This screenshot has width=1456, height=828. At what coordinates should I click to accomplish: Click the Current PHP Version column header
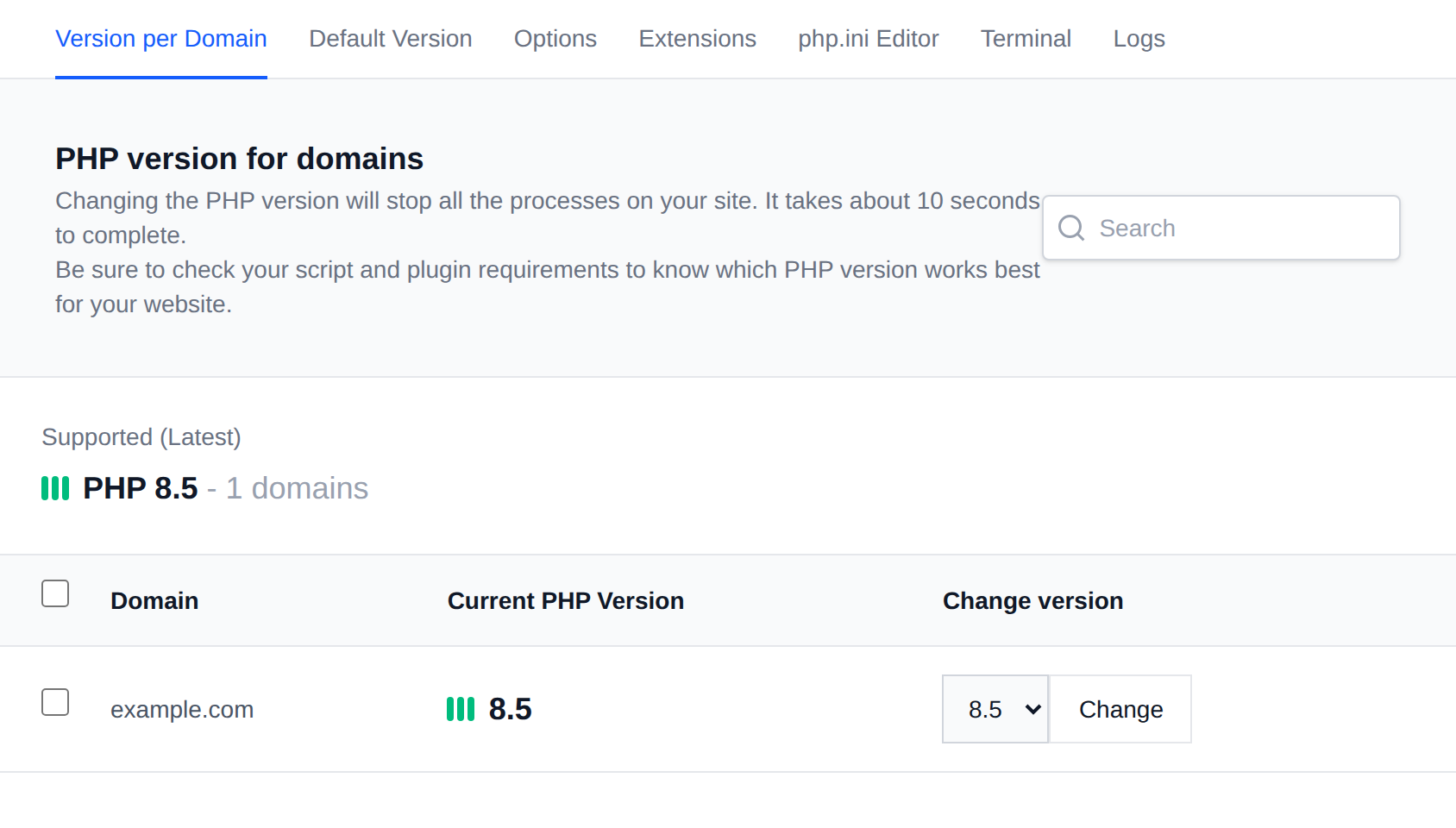566,600
